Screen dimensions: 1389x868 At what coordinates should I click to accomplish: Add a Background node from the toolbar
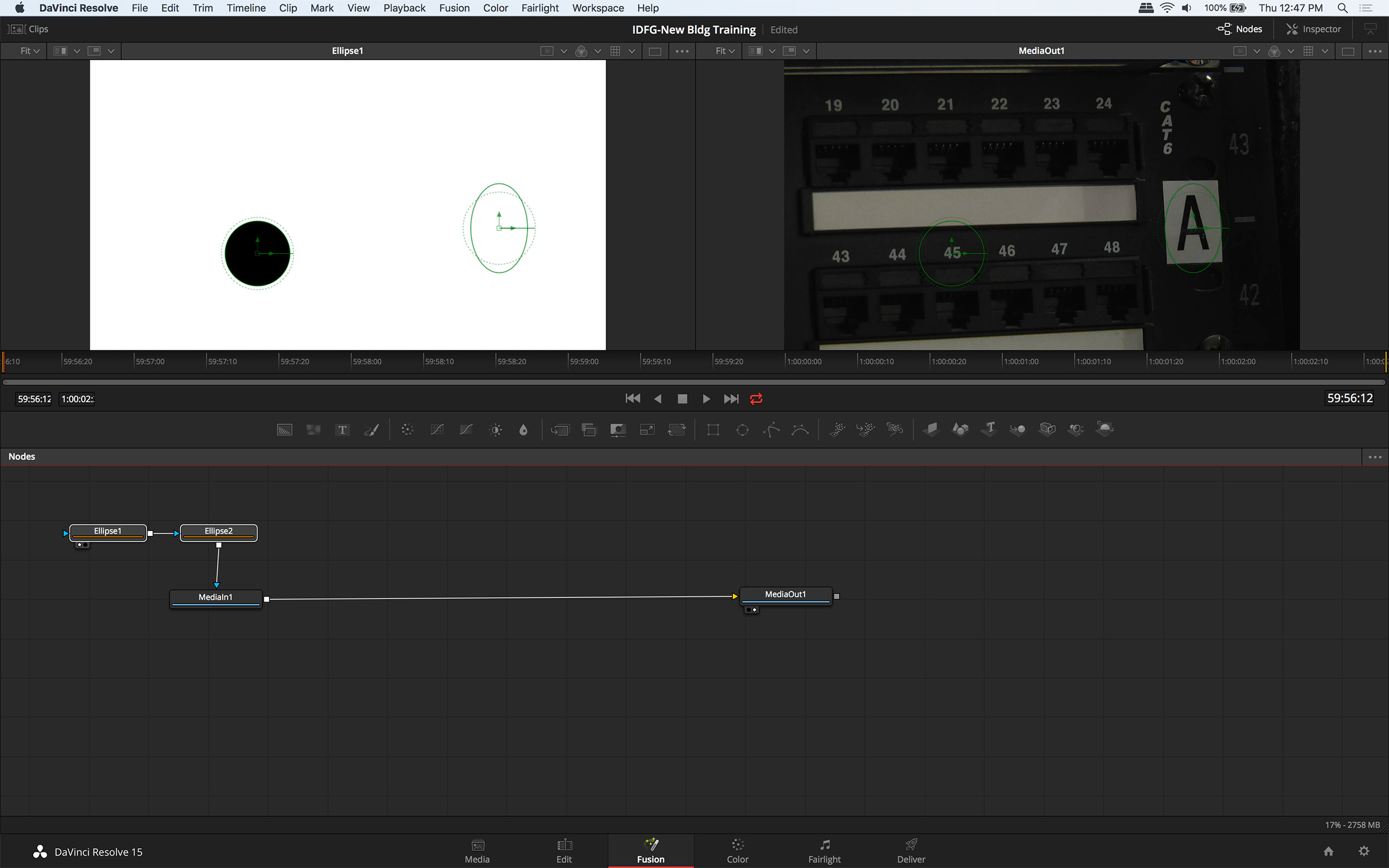pyautogui.click(x=284, y=429)
